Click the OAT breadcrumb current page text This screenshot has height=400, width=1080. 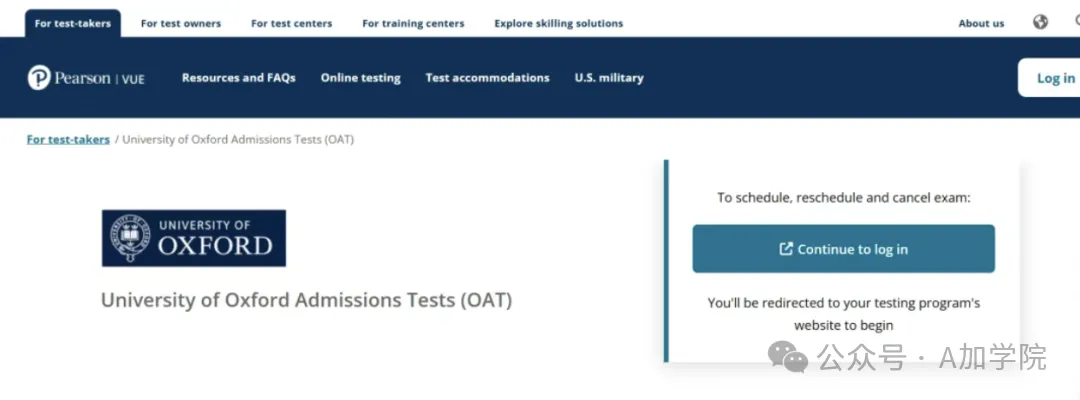pos(238,139)
